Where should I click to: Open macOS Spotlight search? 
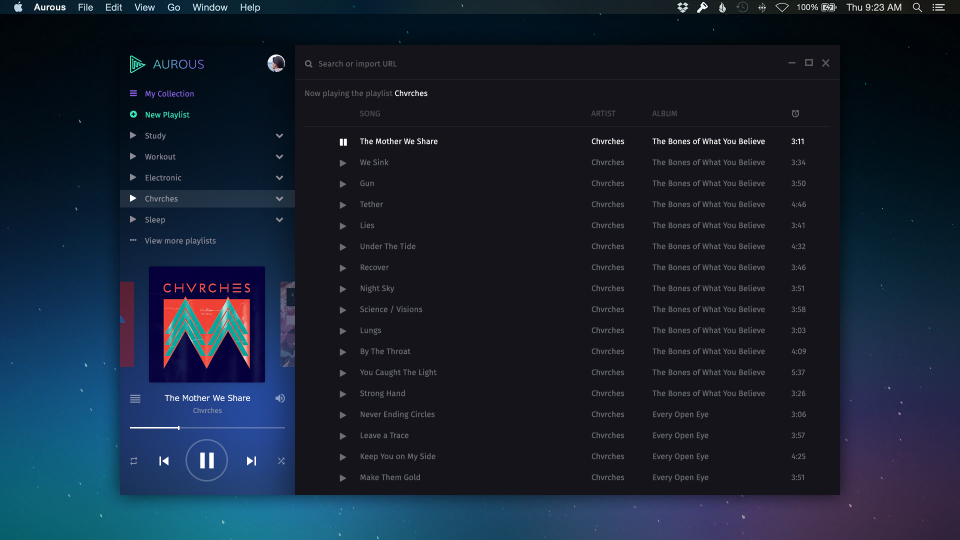pos(917,7)
